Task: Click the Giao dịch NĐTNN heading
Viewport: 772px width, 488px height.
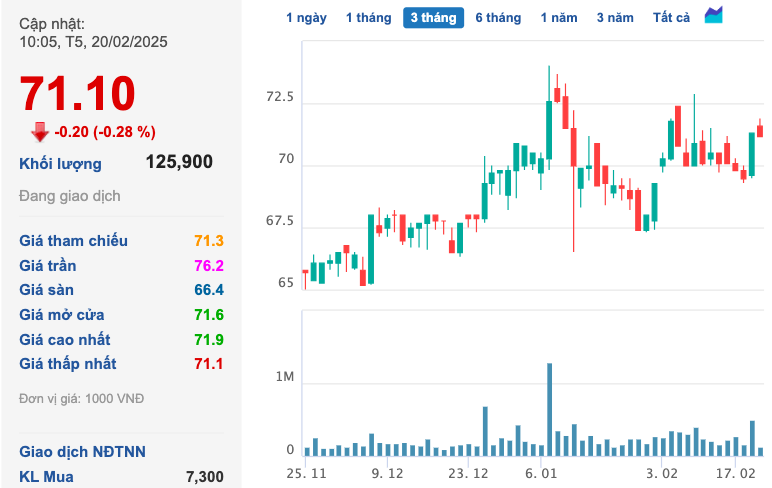Action: (x=82, y=452)
